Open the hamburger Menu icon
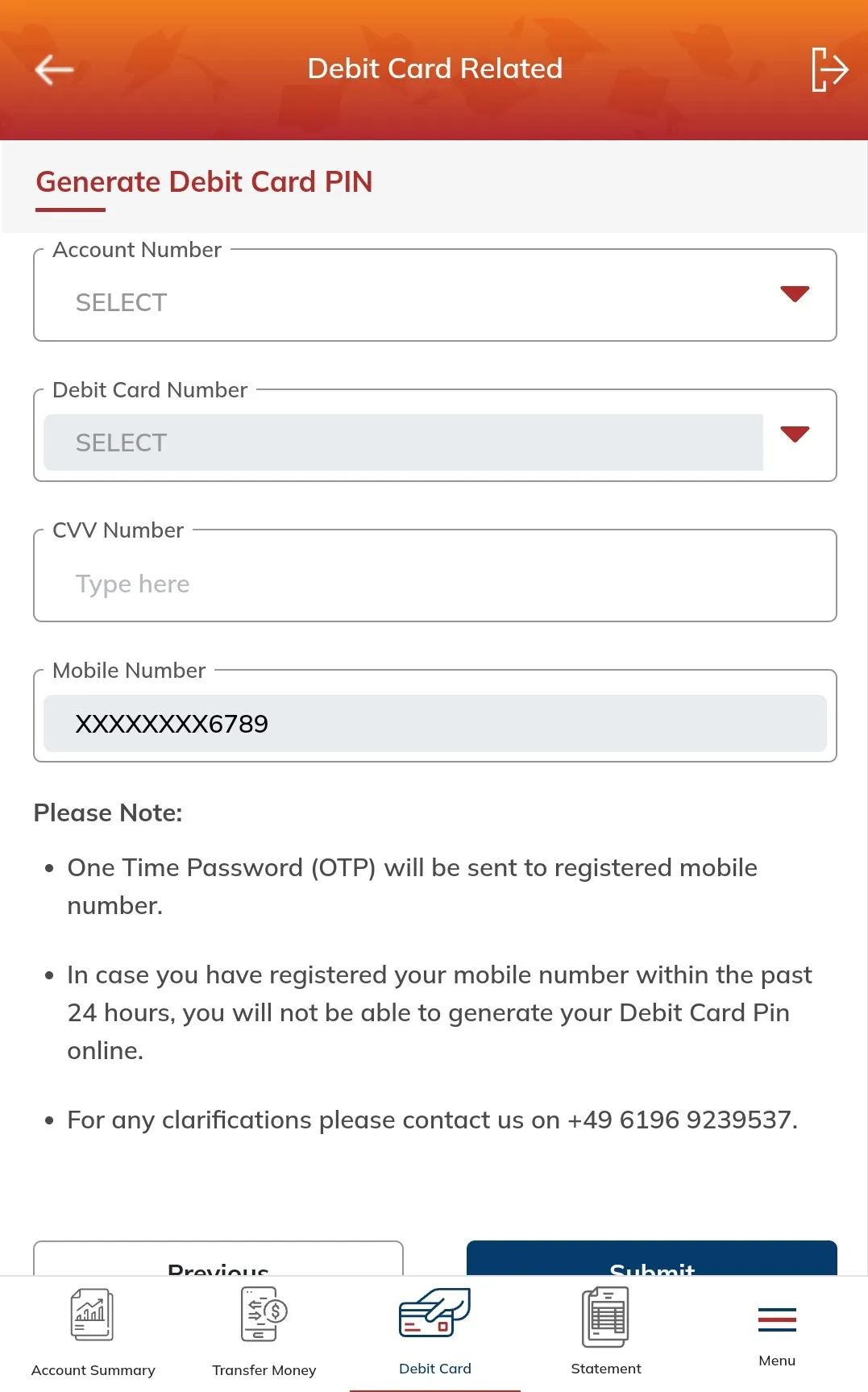The image size is (868, 1392). (777, 1320)
